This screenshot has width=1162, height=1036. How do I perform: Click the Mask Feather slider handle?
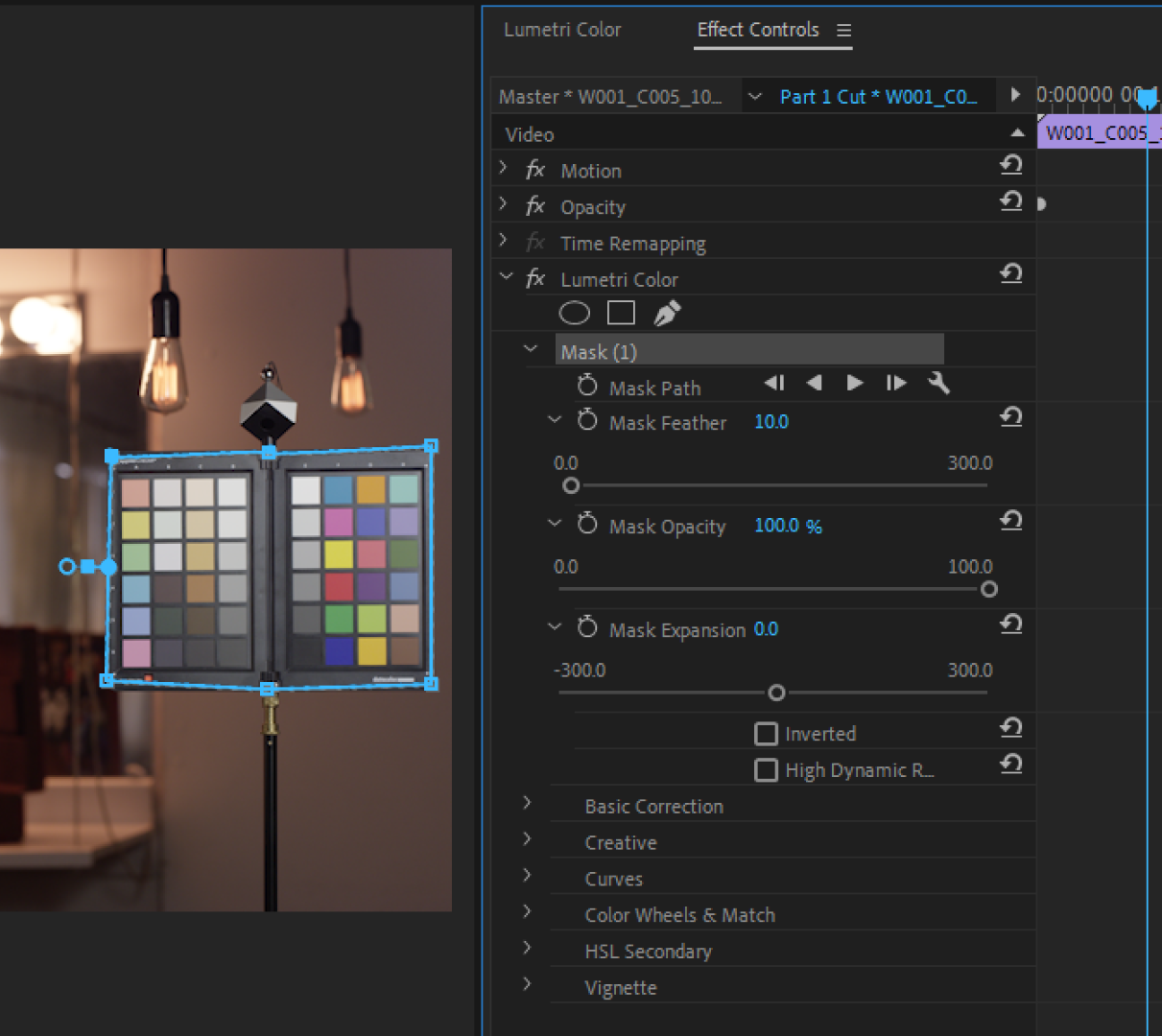tap(571, 486)
